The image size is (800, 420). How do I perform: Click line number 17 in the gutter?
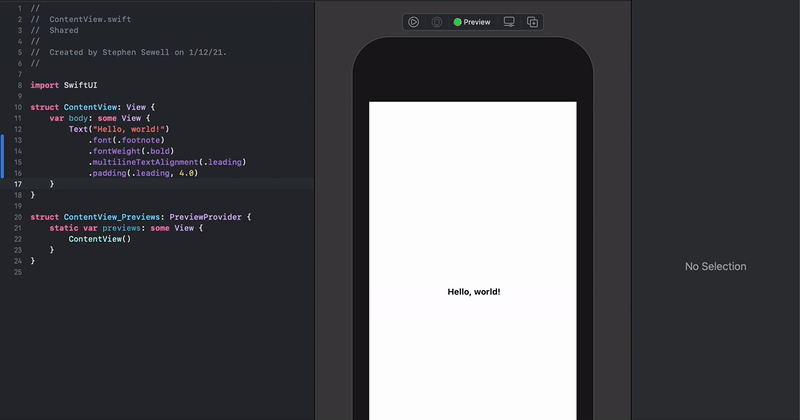18,184
